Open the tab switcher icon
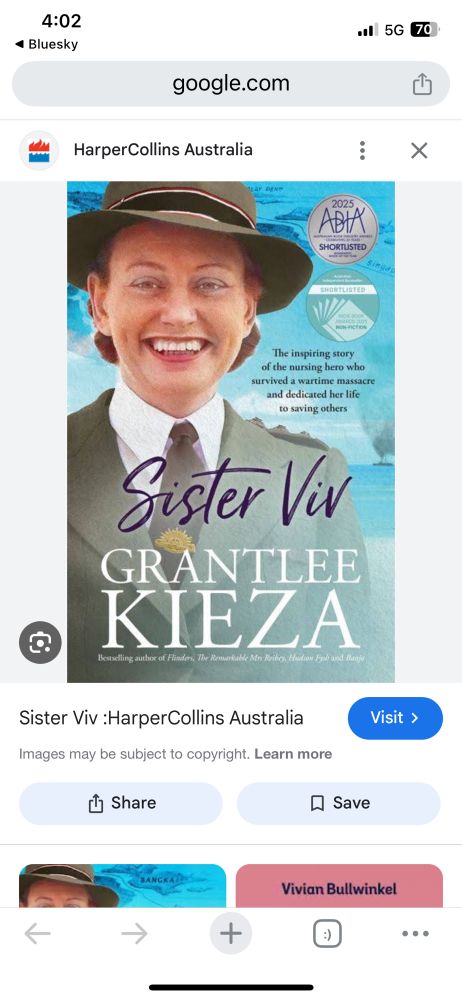The image size is (462, 1000). pos(327,934)
